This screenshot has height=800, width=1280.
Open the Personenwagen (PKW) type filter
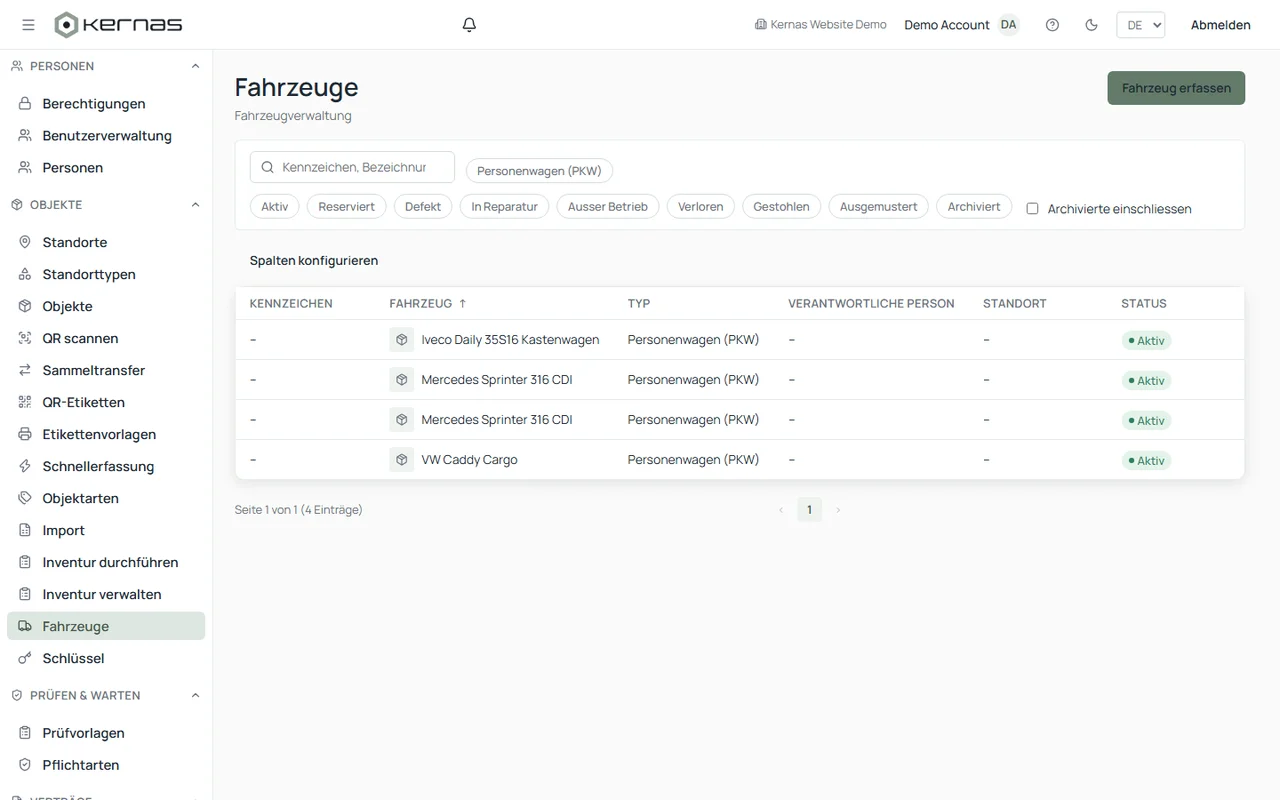coord(539,171)
